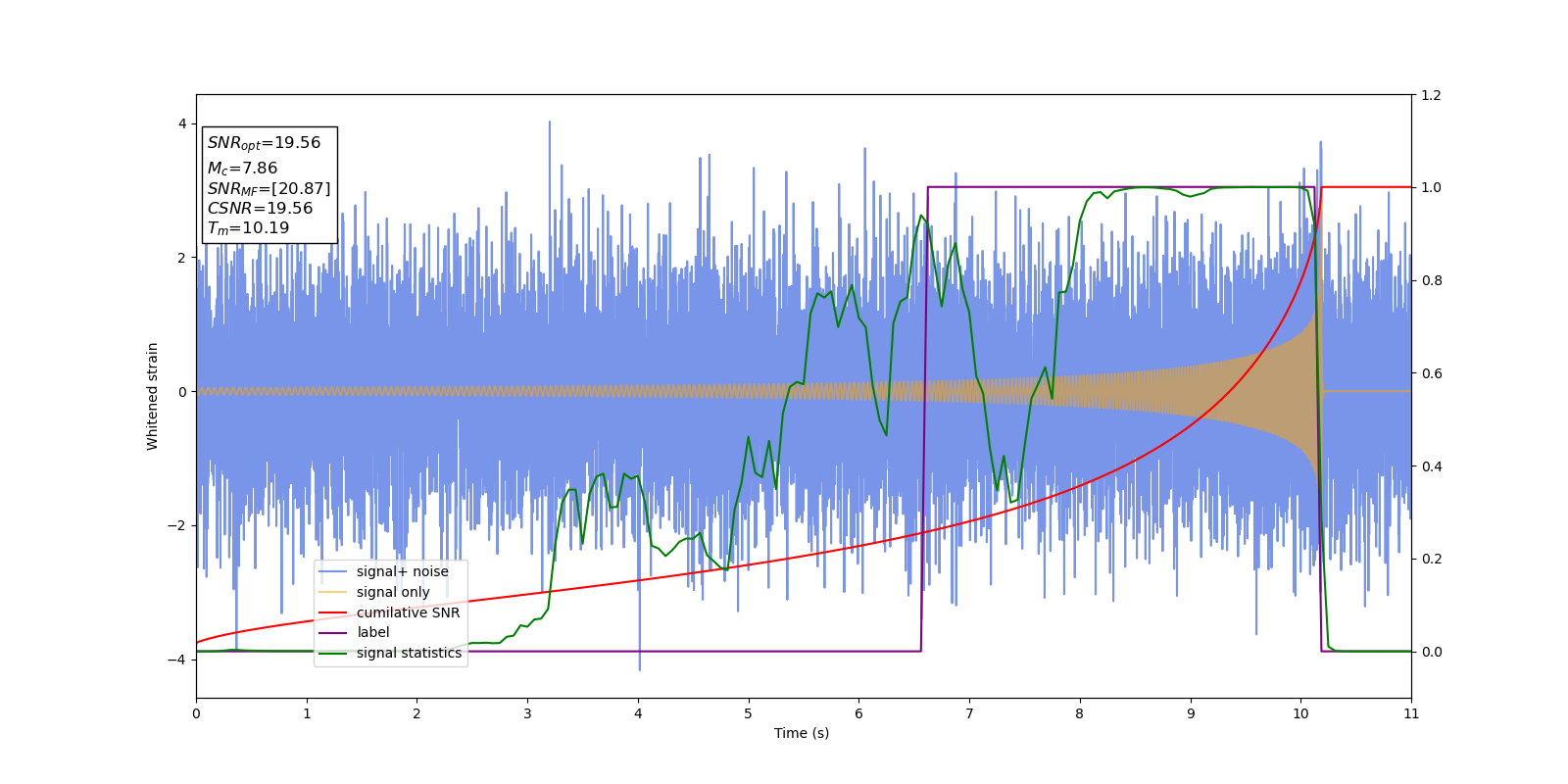1568x784 pixels.
Task: Click x-axis tick label 6
Action: pyautogui.click(x=858, y=714)
